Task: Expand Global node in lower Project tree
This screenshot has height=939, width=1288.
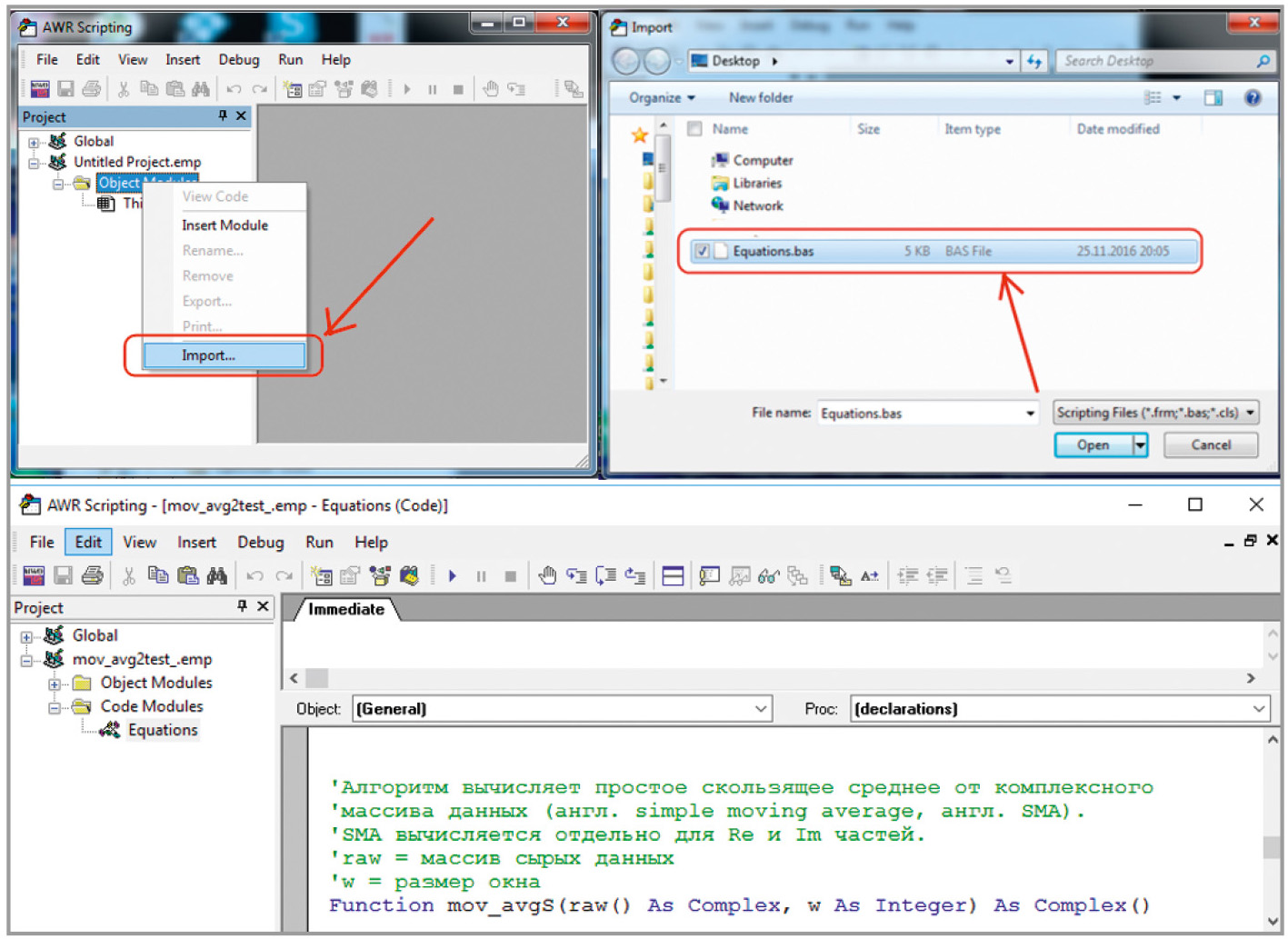Action: 26,636
